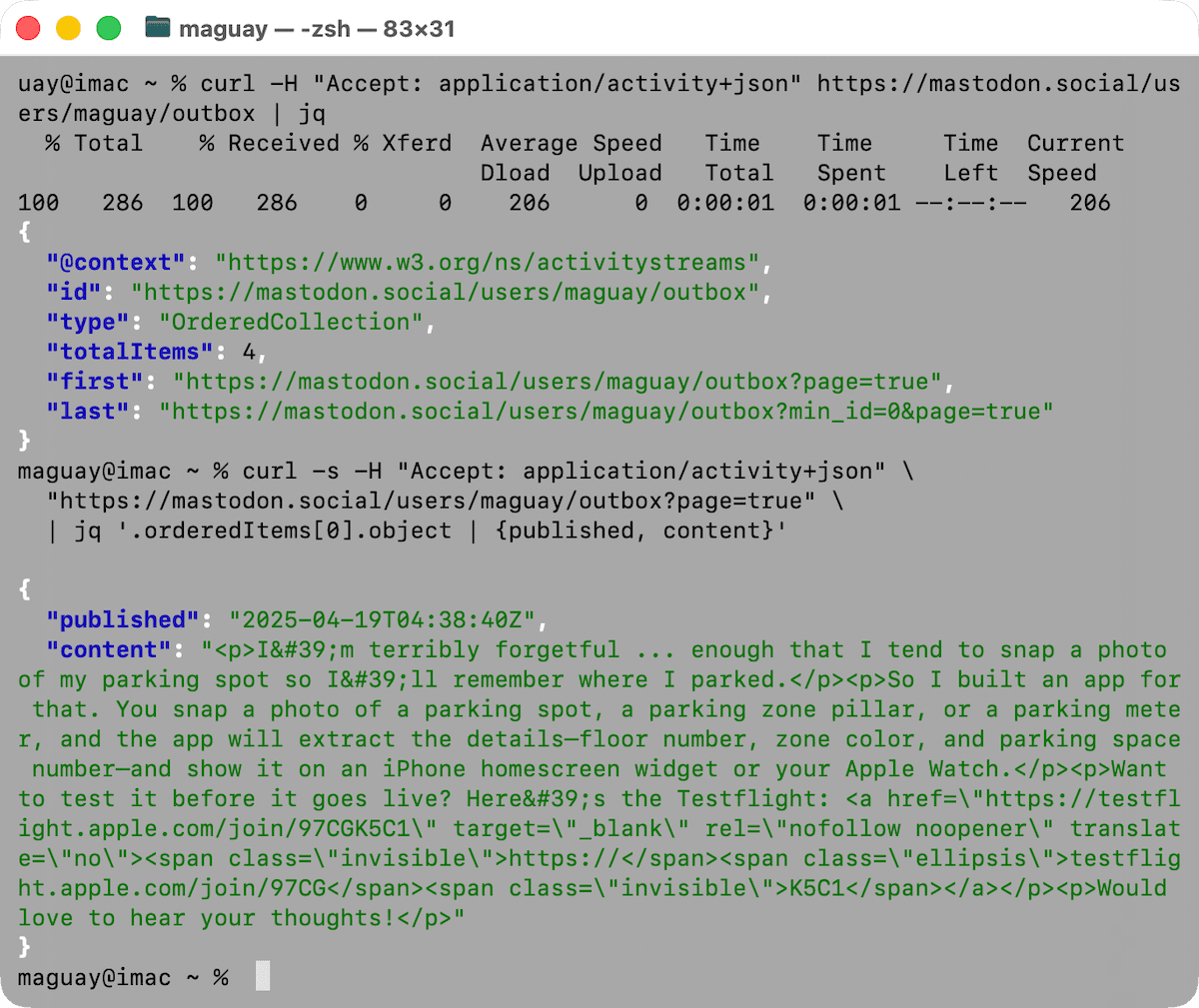Click the "content" JSON key
1199x1008 pixels.
click(x=108, y=649)
